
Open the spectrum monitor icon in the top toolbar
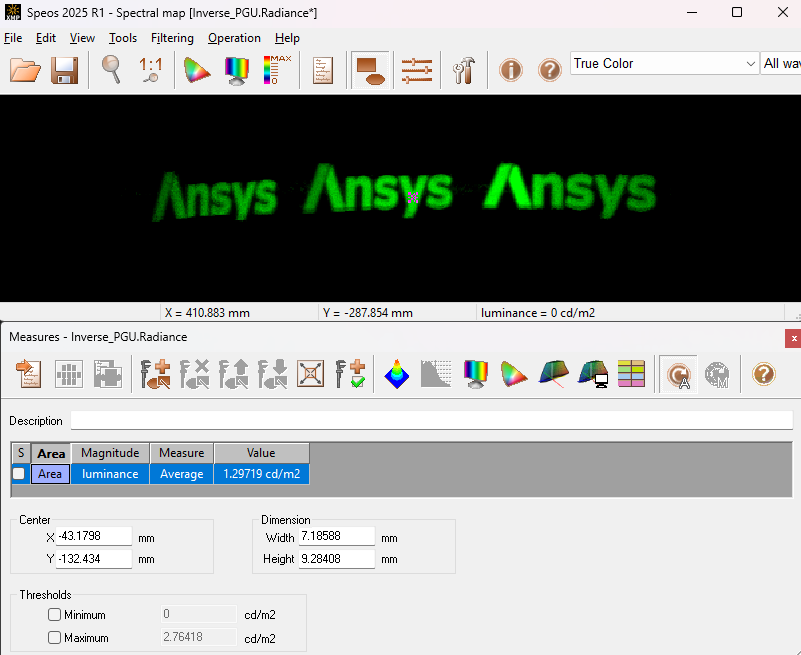(237, 71)
